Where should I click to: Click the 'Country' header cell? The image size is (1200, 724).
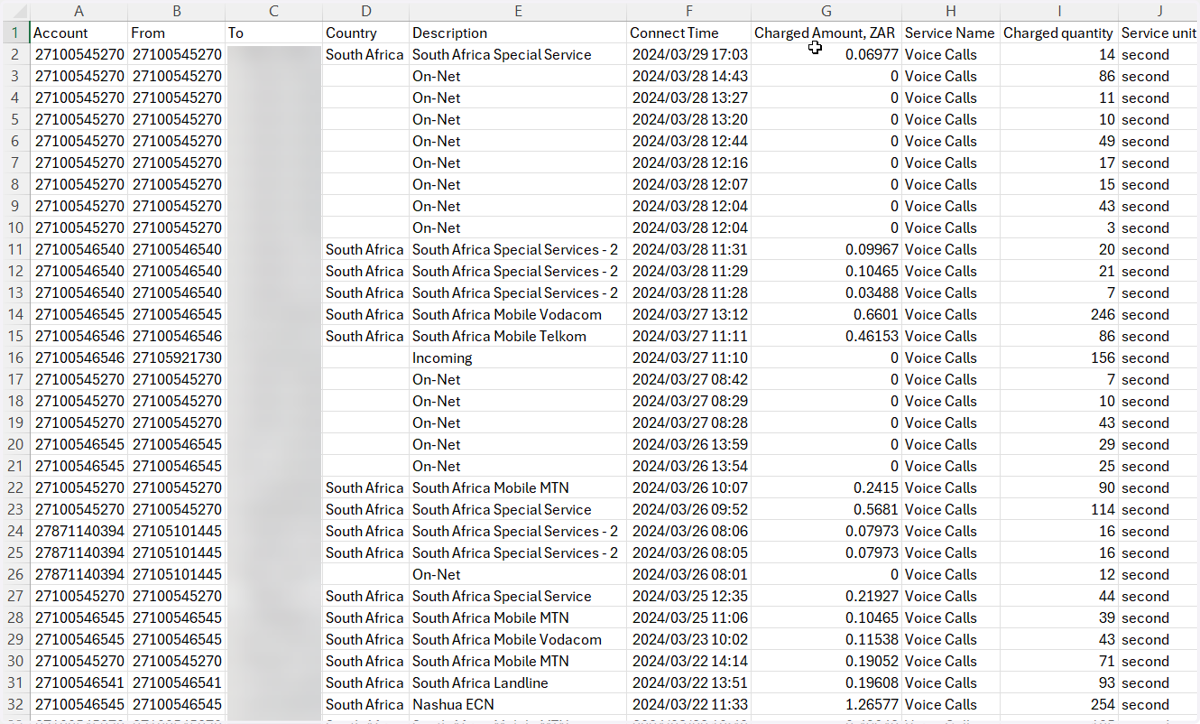(x=365, y=32)
